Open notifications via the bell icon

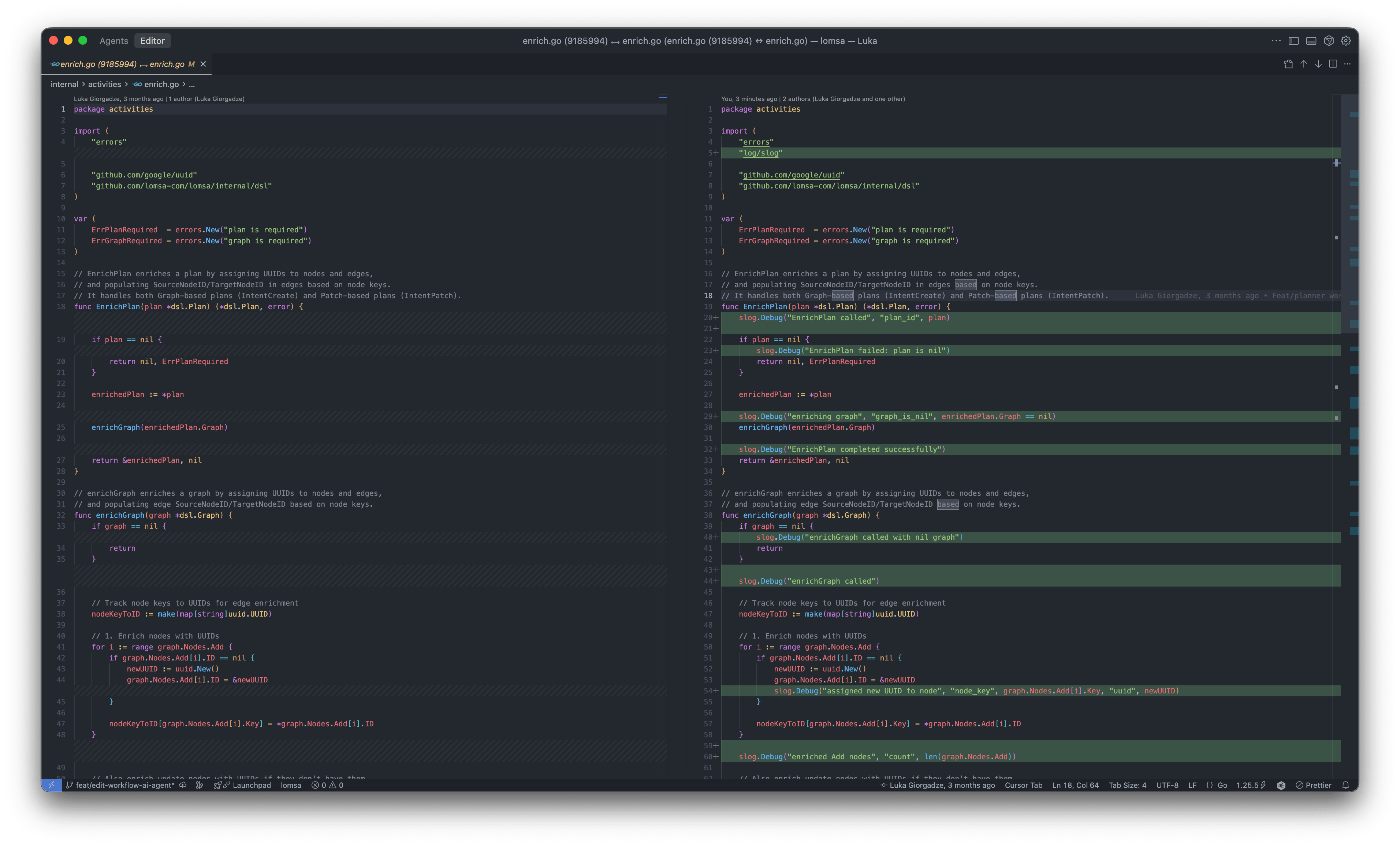point(1345,785)
